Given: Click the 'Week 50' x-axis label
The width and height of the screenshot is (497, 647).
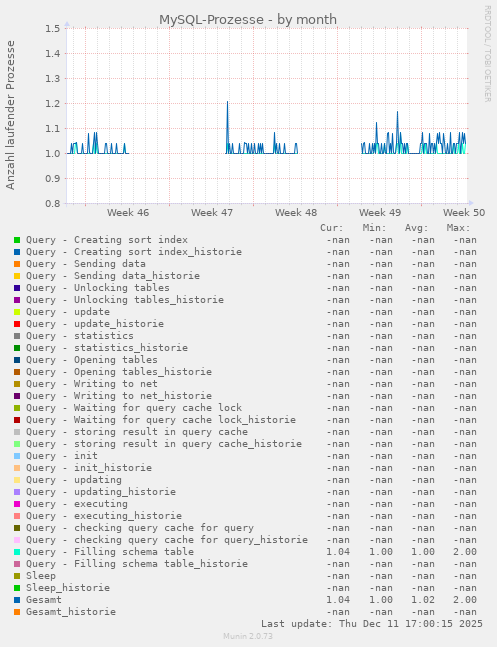Looking at the screenshot, I should [x=464, y=213].
